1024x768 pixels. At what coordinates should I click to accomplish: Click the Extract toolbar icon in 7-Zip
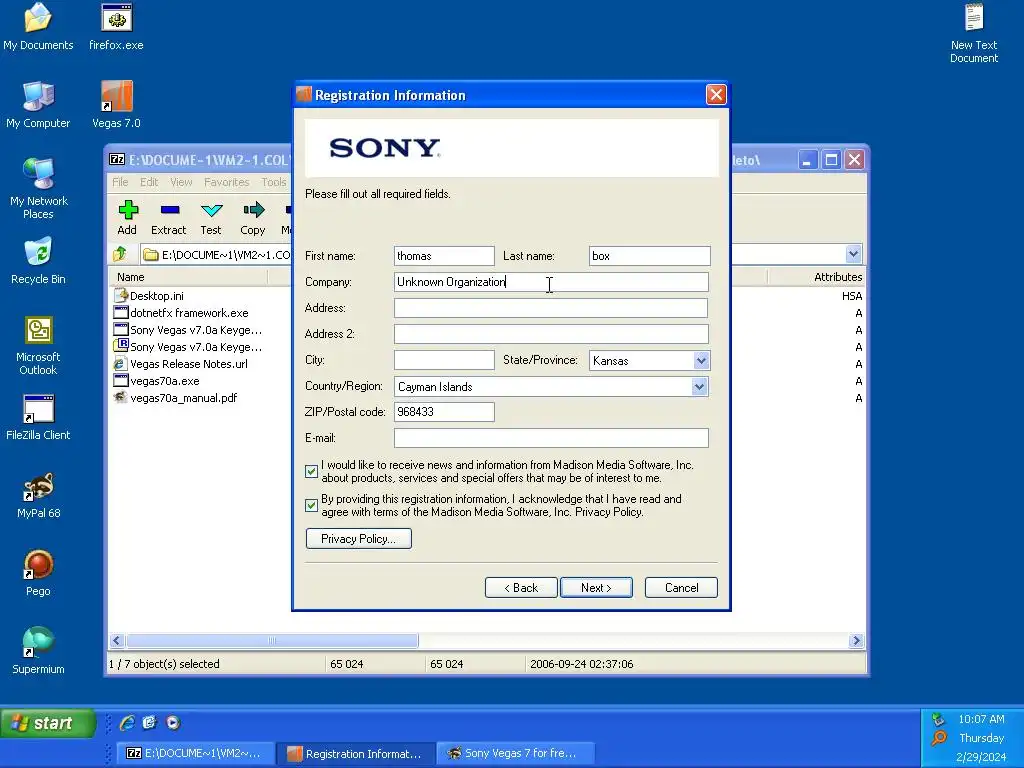169,218
